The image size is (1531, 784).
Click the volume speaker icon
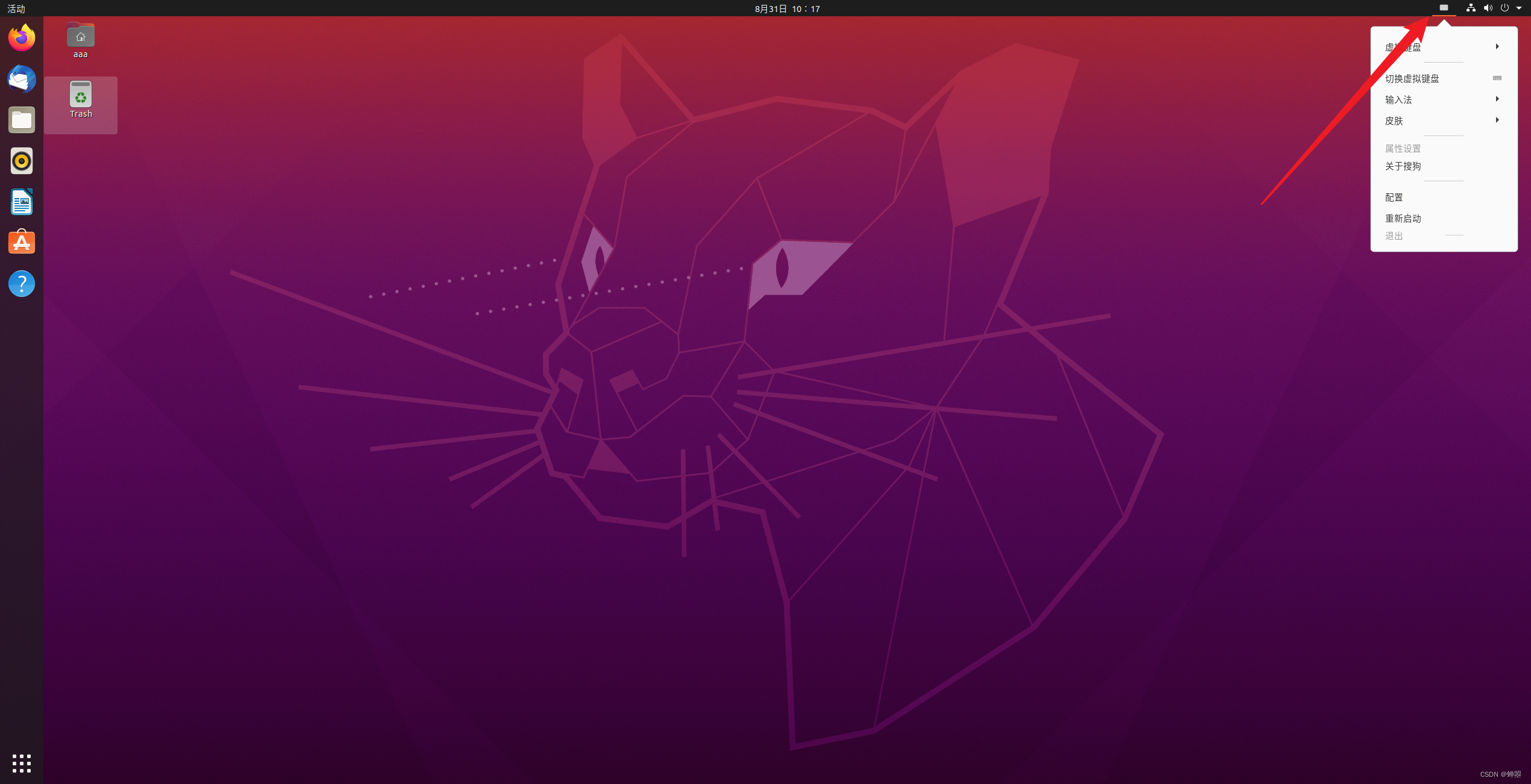[x=1488, y=8]
